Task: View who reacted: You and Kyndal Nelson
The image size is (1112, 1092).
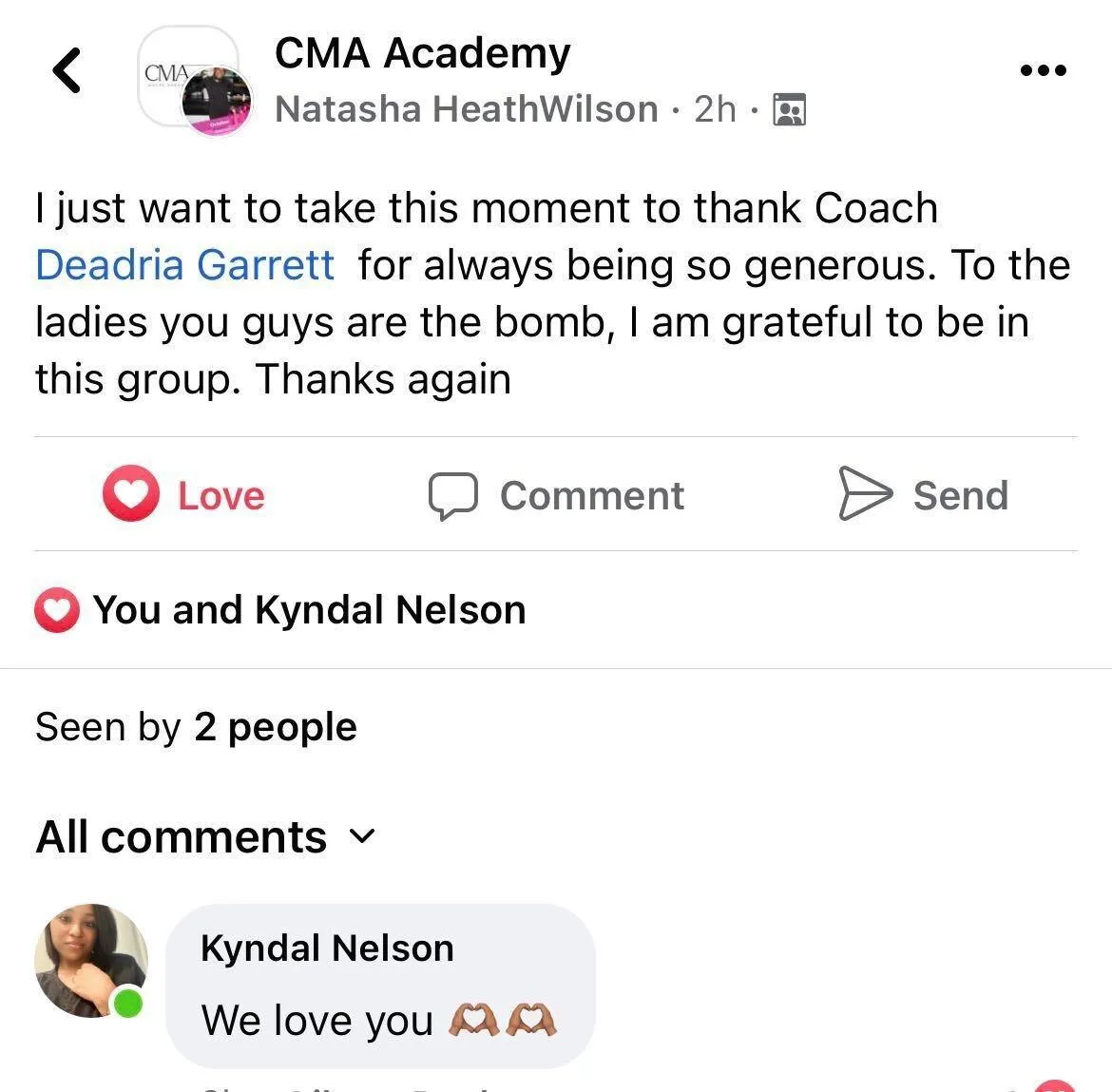Action: click(309, 610)
